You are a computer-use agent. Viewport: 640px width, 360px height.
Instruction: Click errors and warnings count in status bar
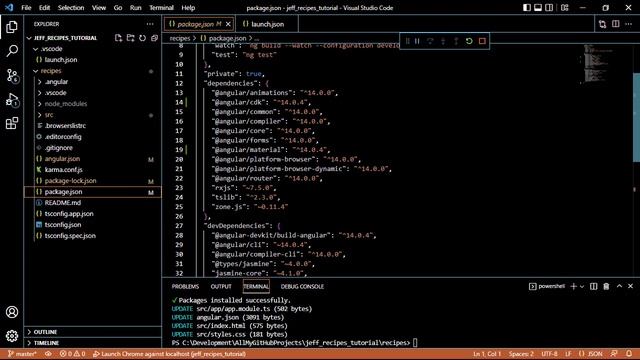coord(73,354)
